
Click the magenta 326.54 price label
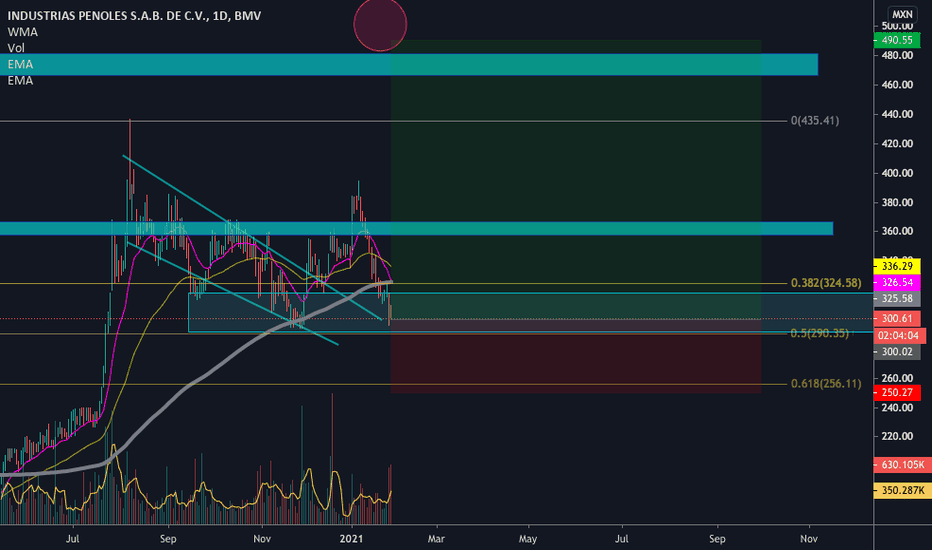897,282
